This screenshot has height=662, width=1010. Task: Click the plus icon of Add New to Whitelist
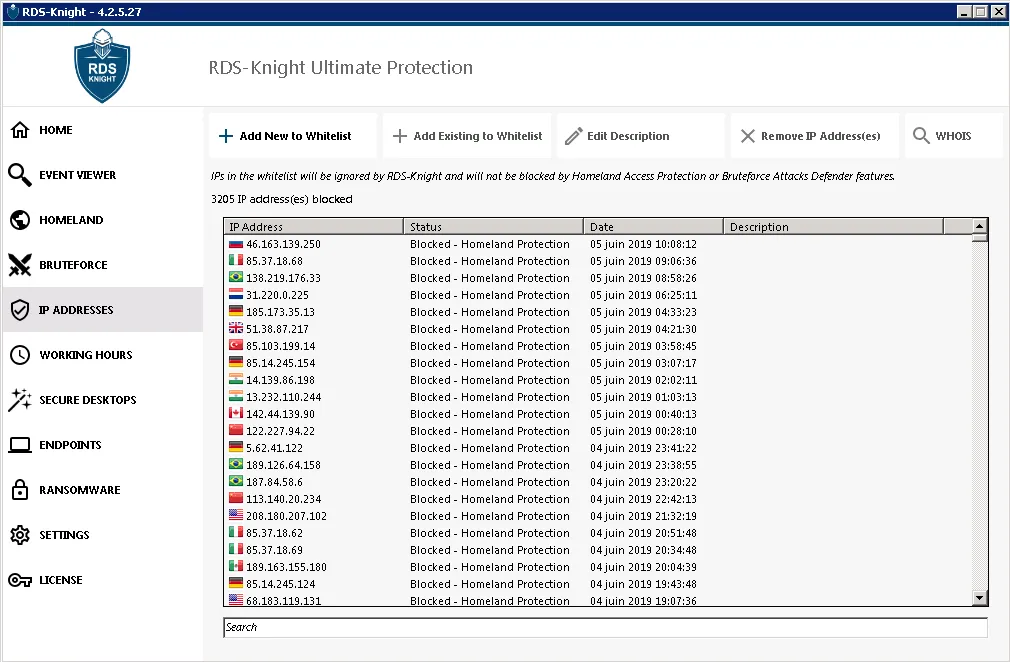tap(225, 136)
